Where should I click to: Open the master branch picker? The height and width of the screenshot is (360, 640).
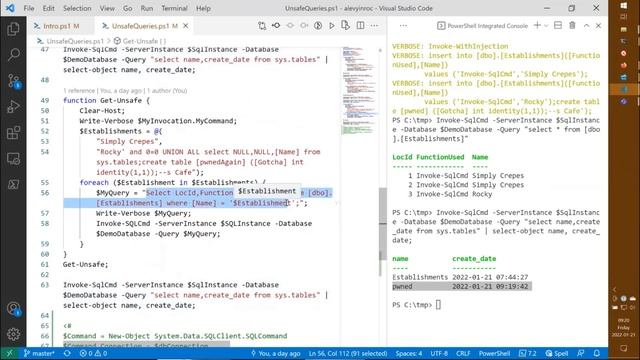click(39, 353)
